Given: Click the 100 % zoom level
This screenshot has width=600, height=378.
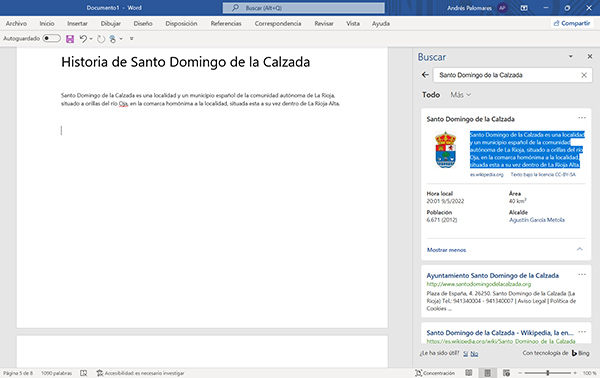Looking at the screenshot, I should point(589,373).
